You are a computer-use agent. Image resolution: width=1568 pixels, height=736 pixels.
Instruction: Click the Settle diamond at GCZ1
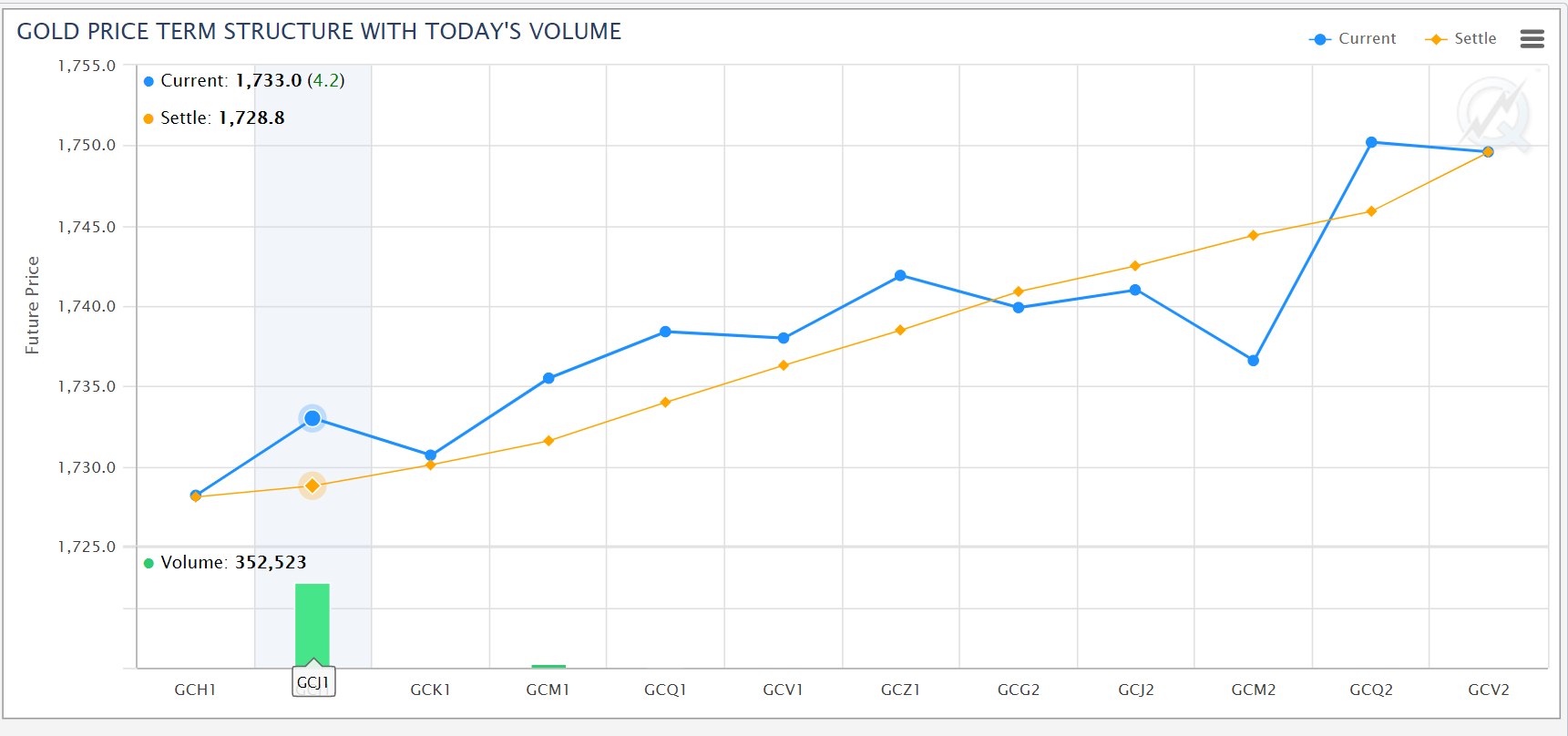pos(900,330)
